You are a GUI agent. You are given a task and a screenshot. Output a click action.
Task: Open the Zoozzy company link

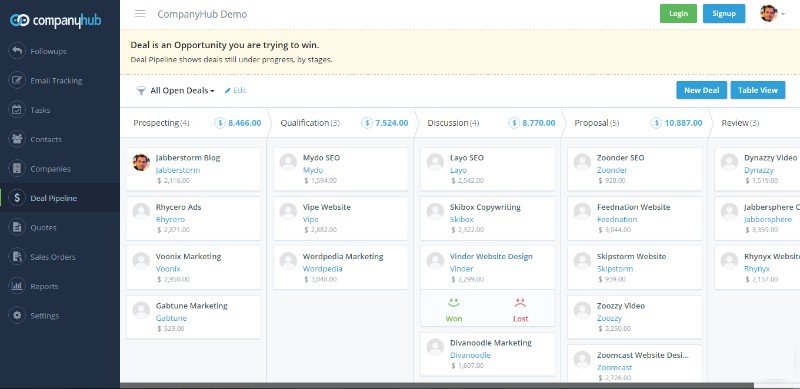pos(609,318)
